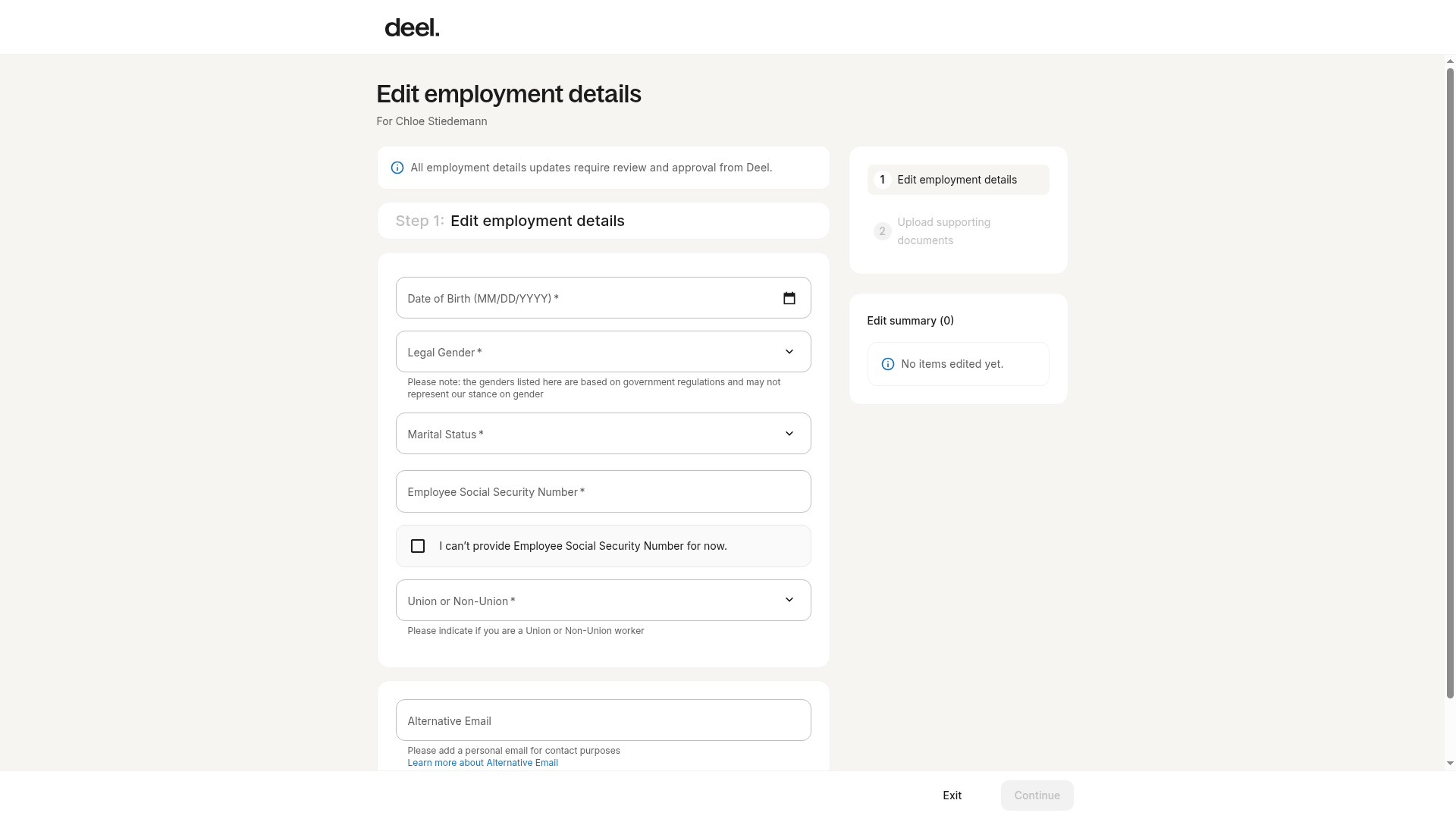This screenshot has height=819, width=1456.
Task: Open the Union or Non-Union dropdown
Action: click(x=603, y=601)
